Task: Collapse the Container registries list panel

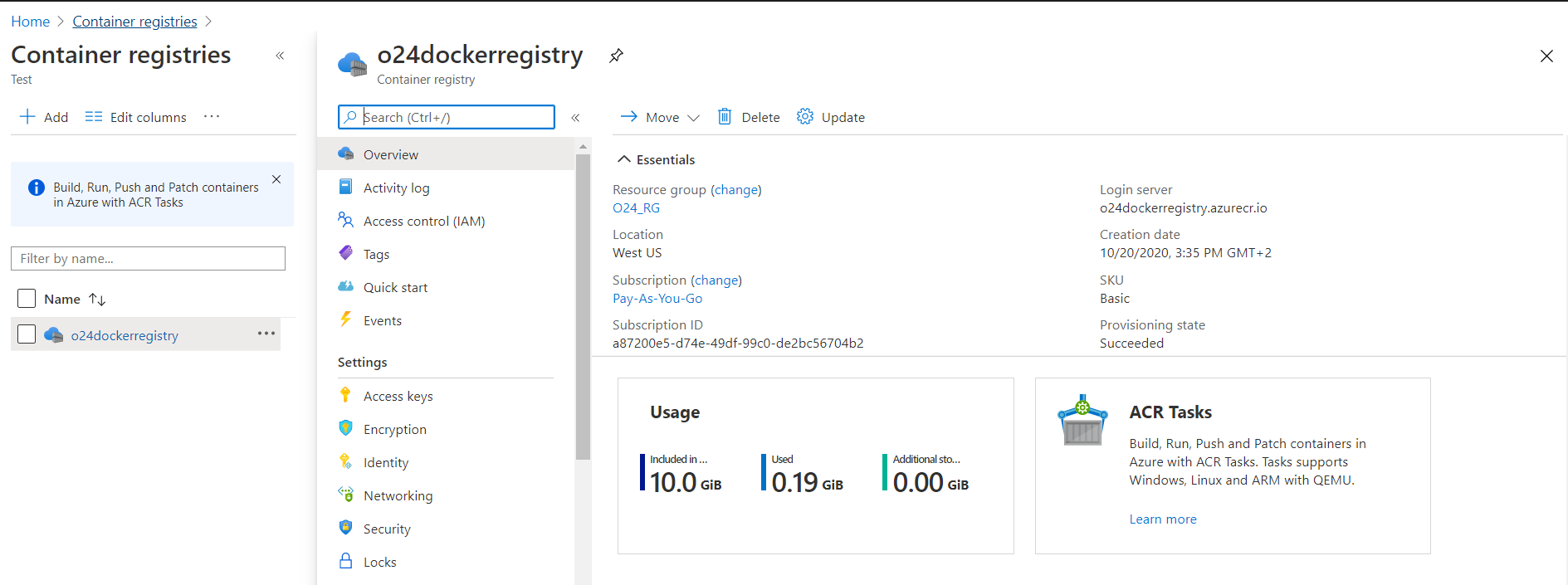Action: (x=280, y=56)
